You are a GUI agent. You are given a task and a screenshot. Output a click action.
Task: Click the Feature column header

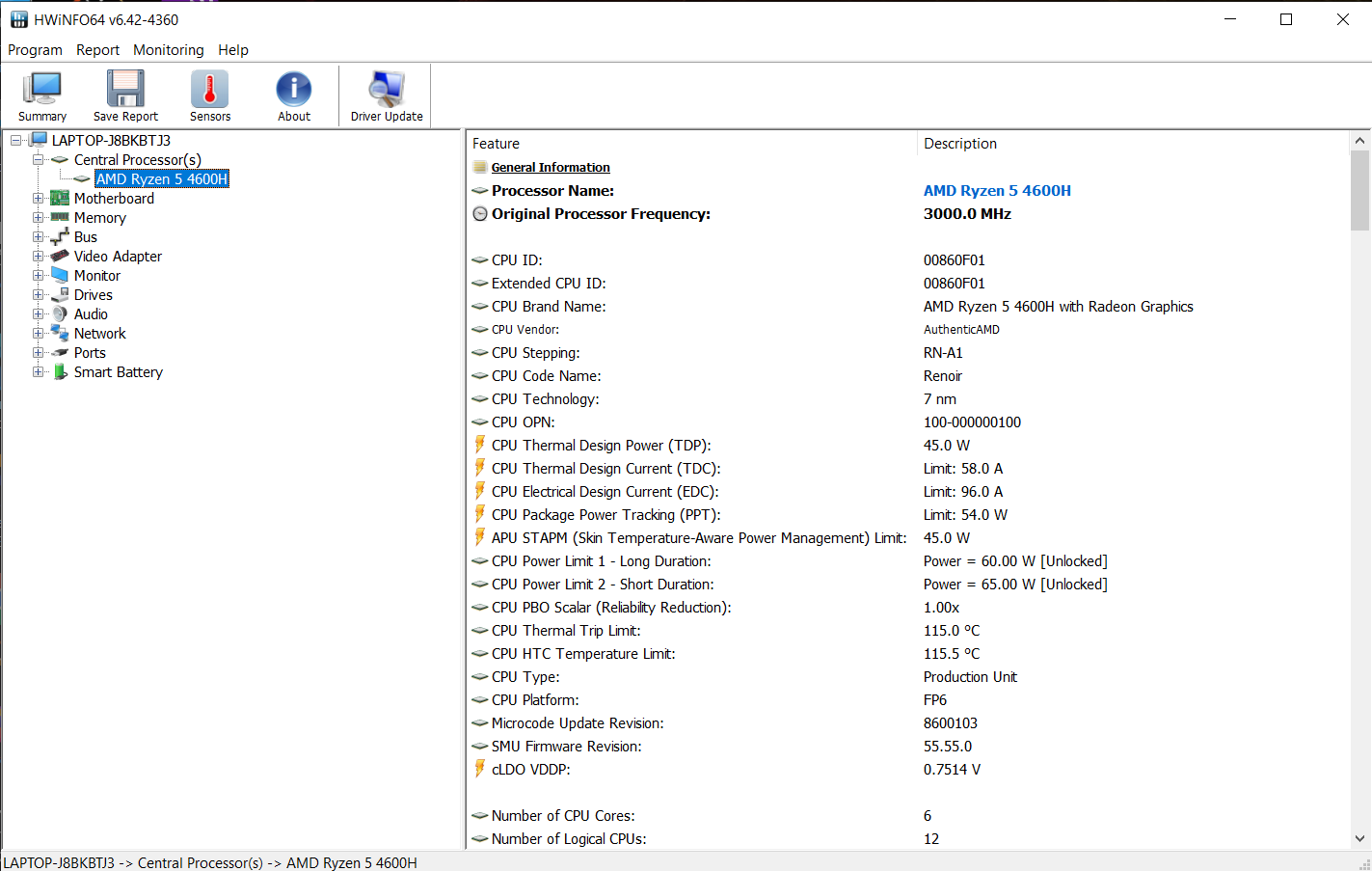[691, 143]
